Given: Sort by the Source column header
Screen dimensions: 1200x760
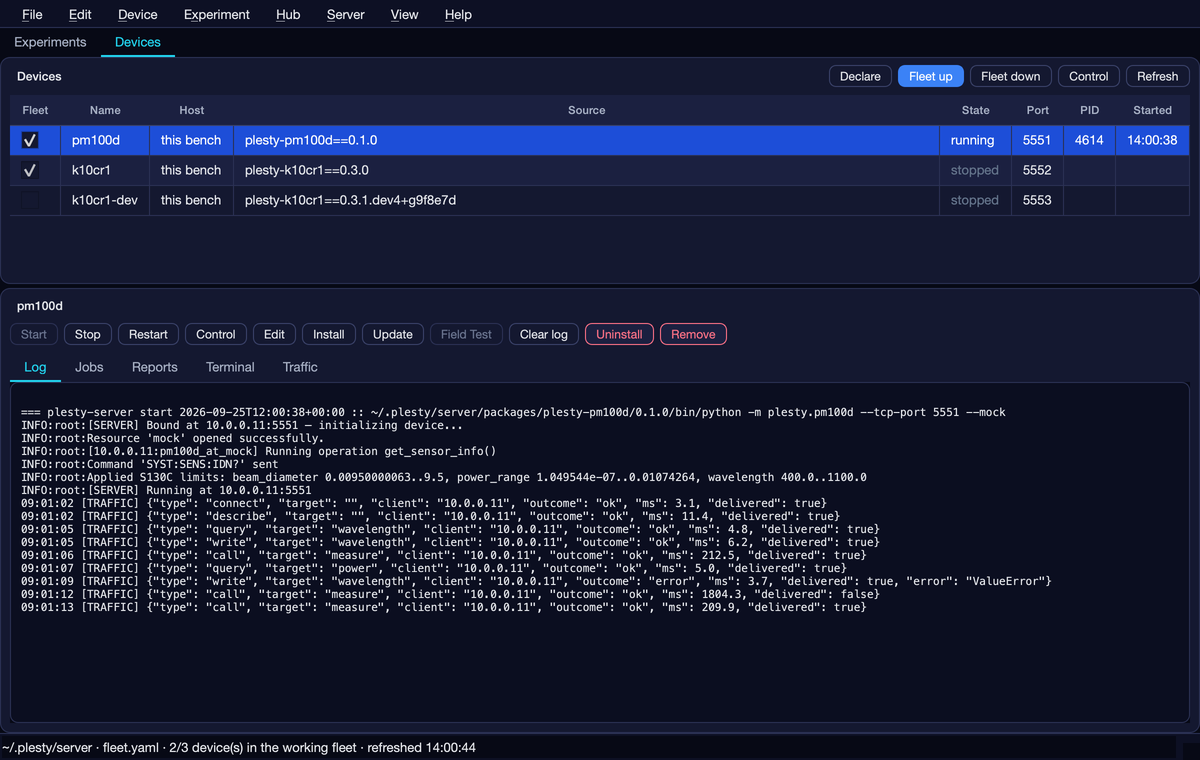Looking at the screenshot, I should (586, 110).
